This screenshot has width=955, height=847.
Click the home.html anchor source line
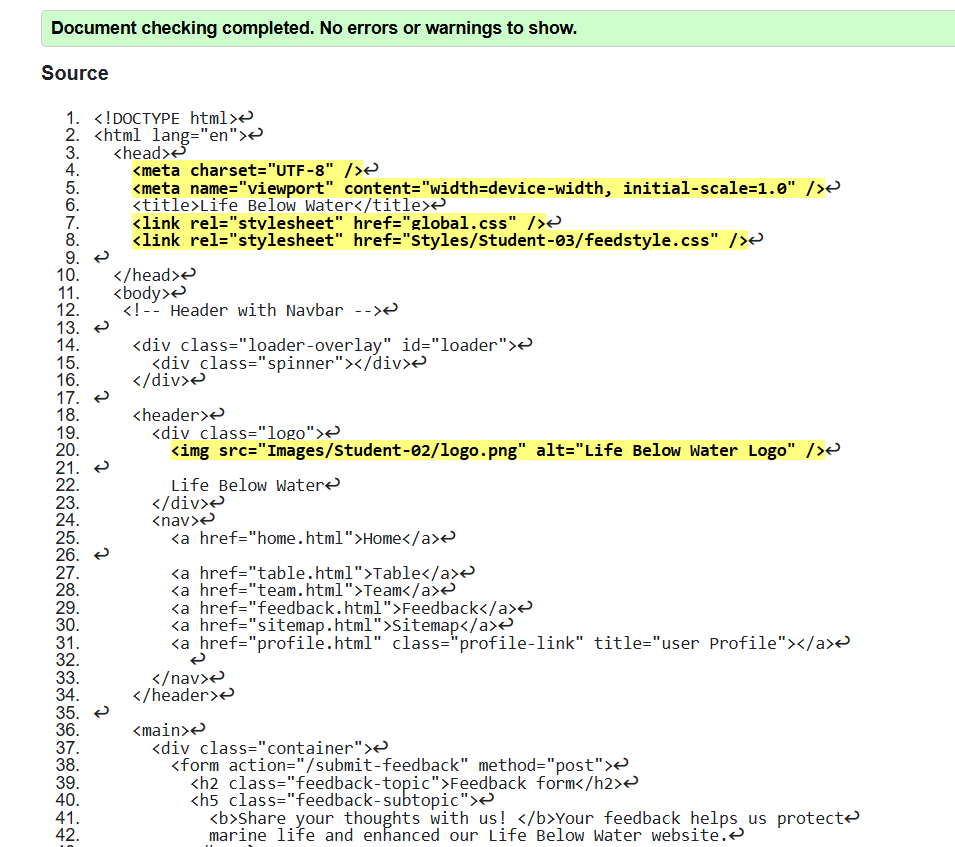coord(305,538)
